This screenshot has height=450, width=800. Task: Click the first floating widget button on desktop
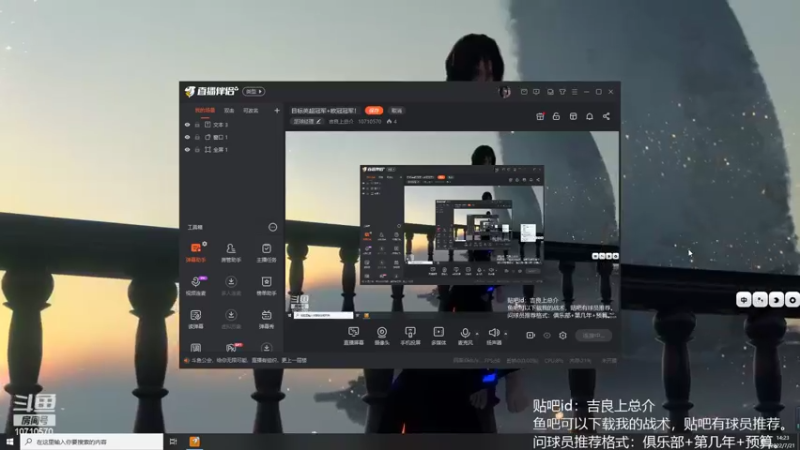click(x=743, y=300)
